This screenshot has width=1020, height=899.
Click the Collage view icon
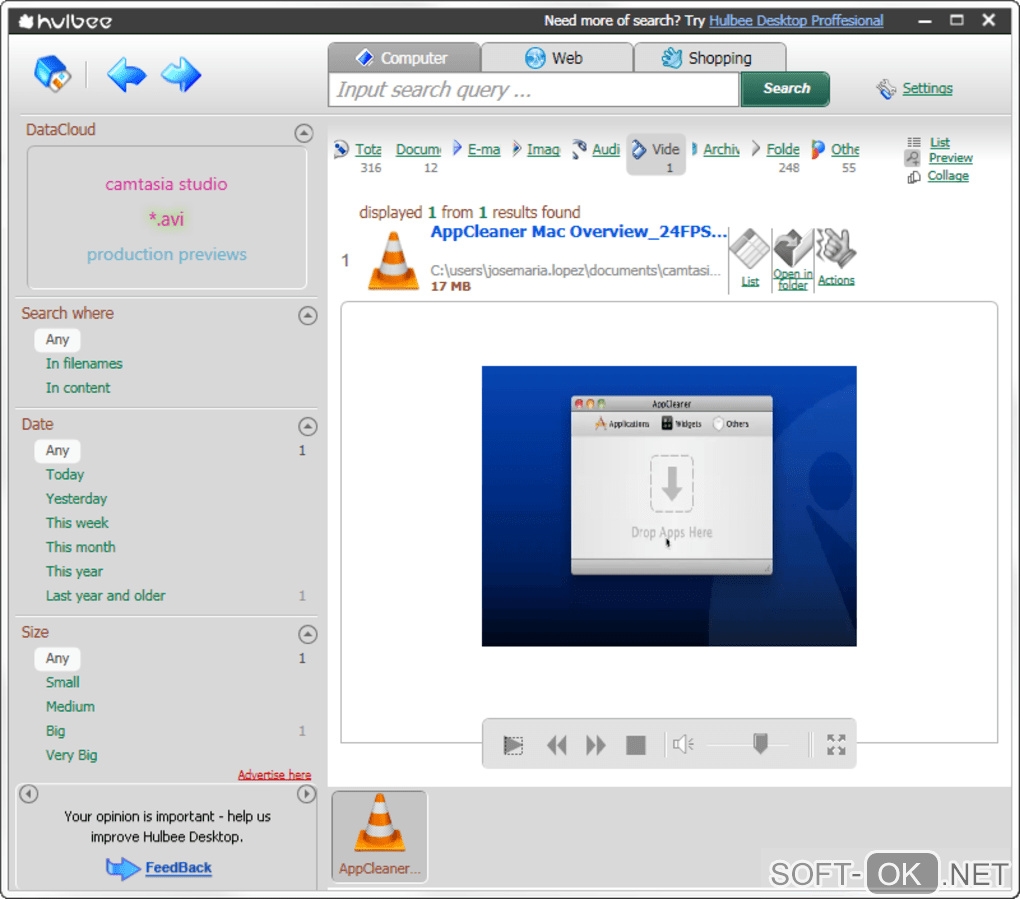click(x=914, y=176)
